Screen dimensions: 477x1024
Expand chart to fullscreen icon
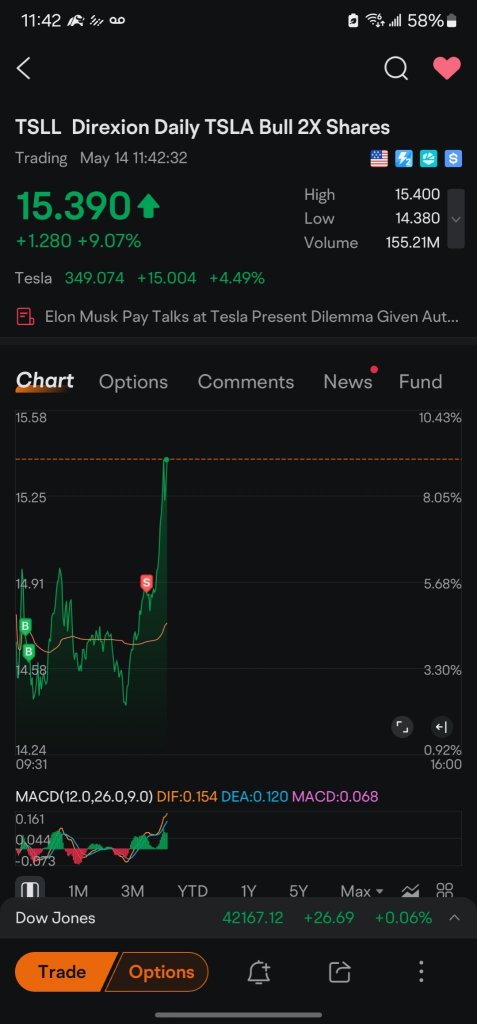402,727
